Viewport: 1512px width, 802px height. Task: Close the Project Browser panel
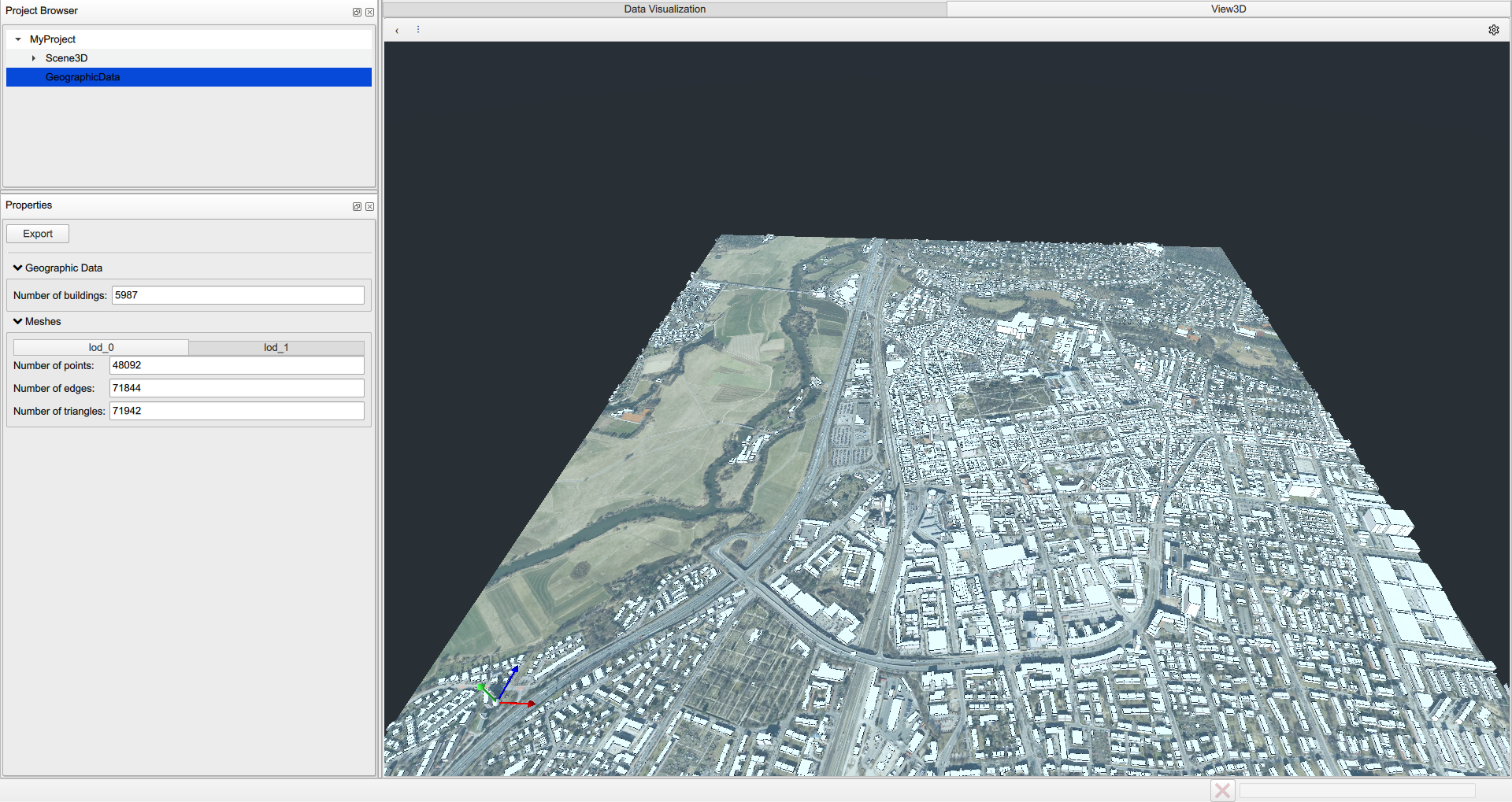click(x=369, y=12)
